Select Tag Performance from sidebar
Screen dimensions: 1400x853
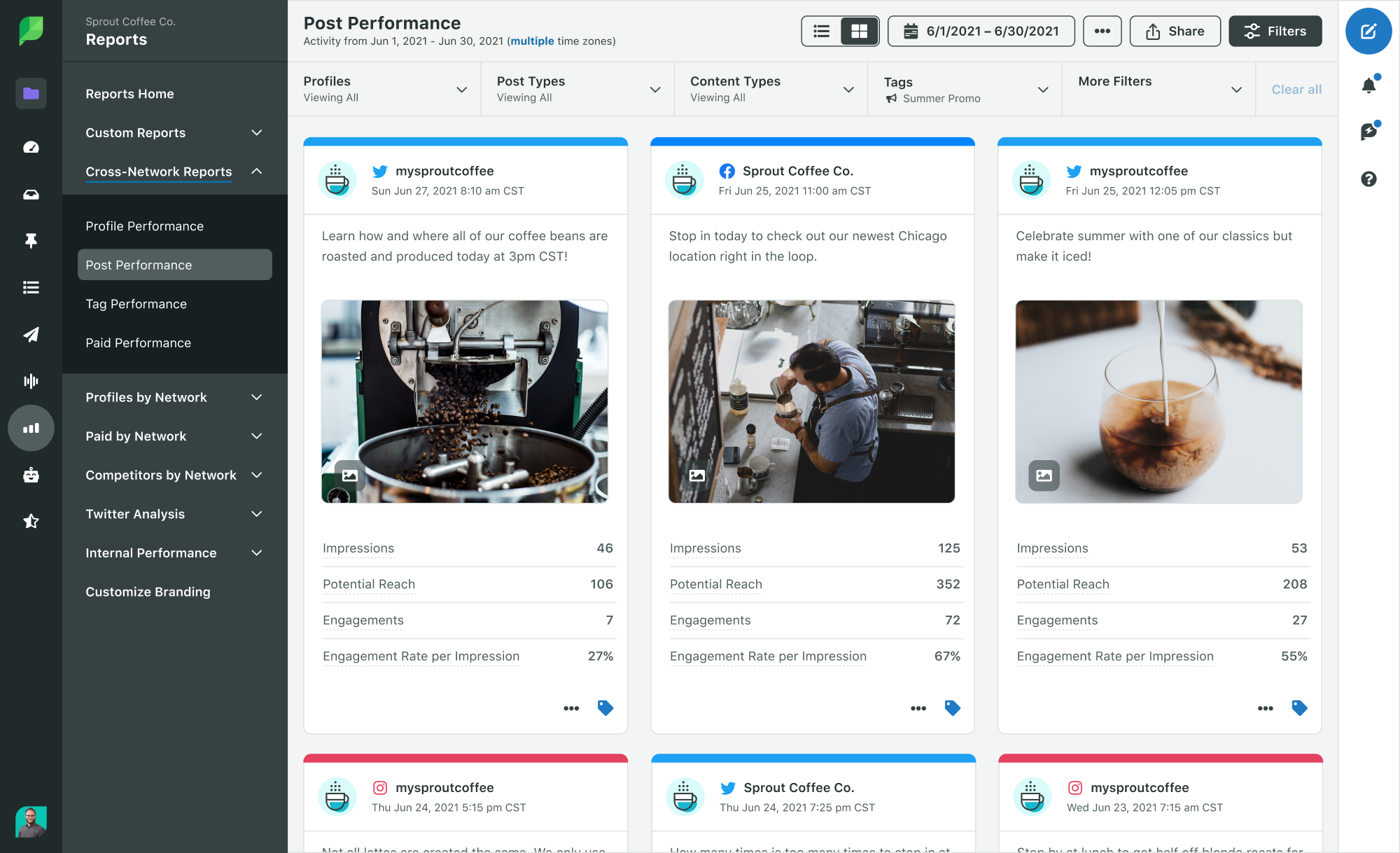135,303
